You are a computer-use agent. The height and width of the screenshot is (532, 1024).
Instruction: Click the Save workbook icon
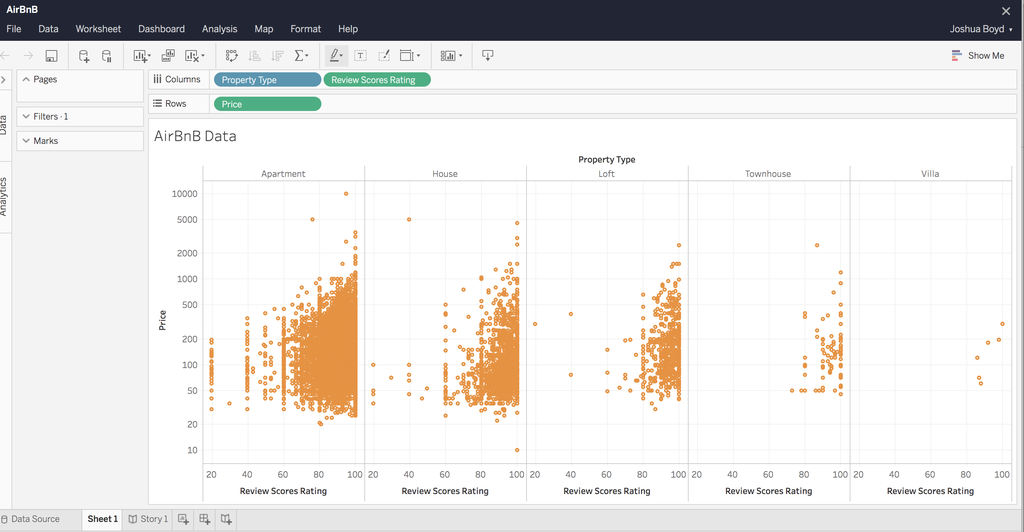tap(51, 56)
